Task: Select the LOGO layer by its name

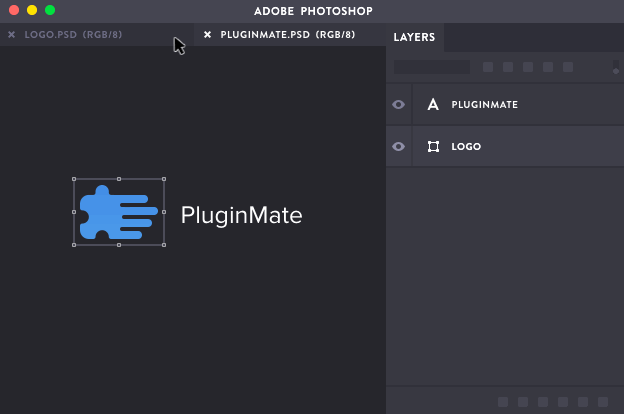Action: 466,146
